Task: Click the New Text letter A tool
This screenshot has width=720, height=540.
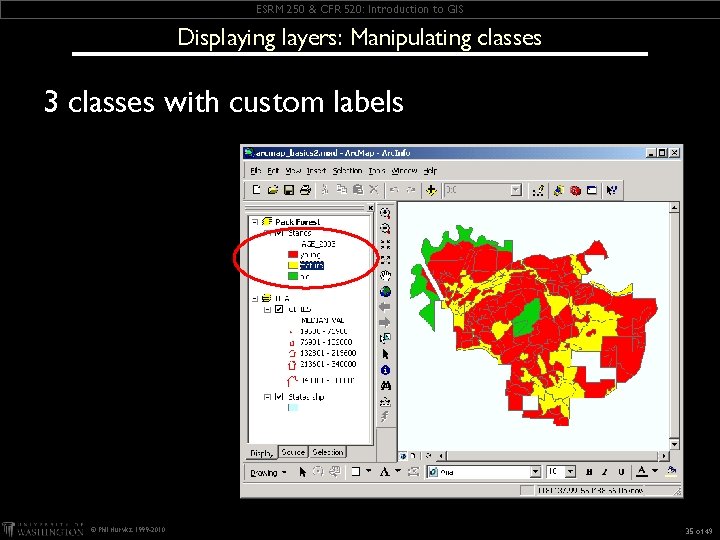Action: coord(385,472)
